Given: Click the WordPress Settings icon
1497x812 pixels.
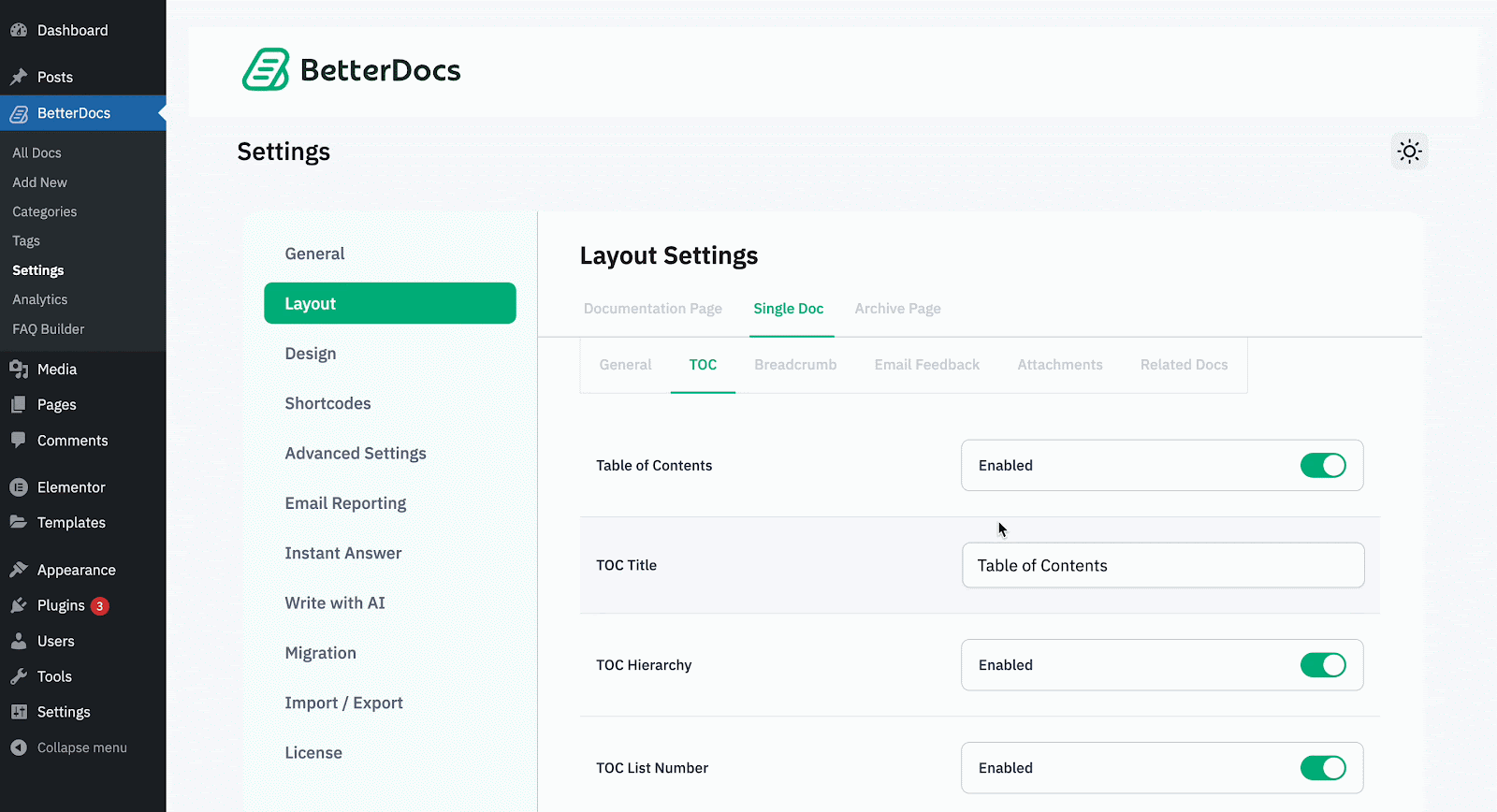Looking at the screenshot, I should coord(19,712).
